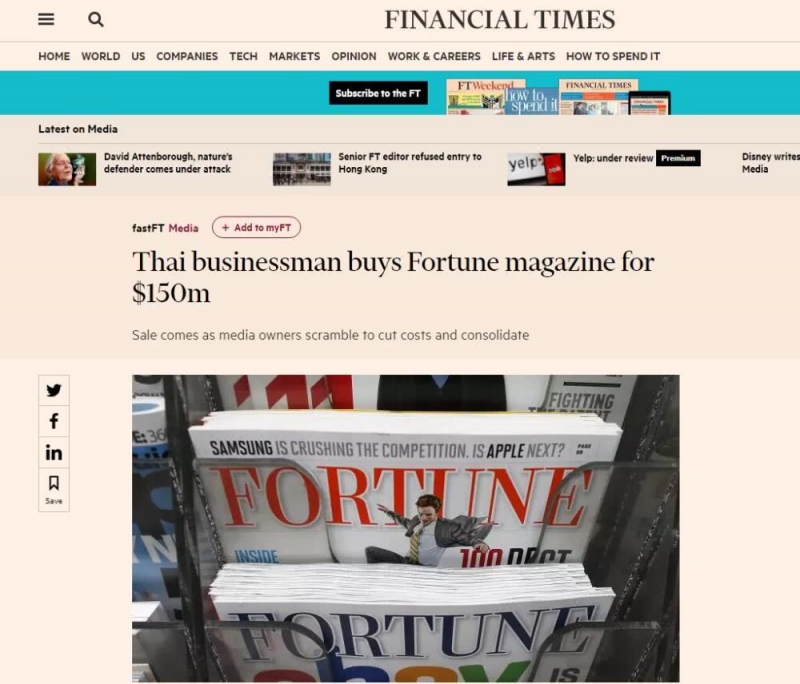Open How To Spend It section
The height and width of the screenshot is (684, 800).
click(613, 57)
